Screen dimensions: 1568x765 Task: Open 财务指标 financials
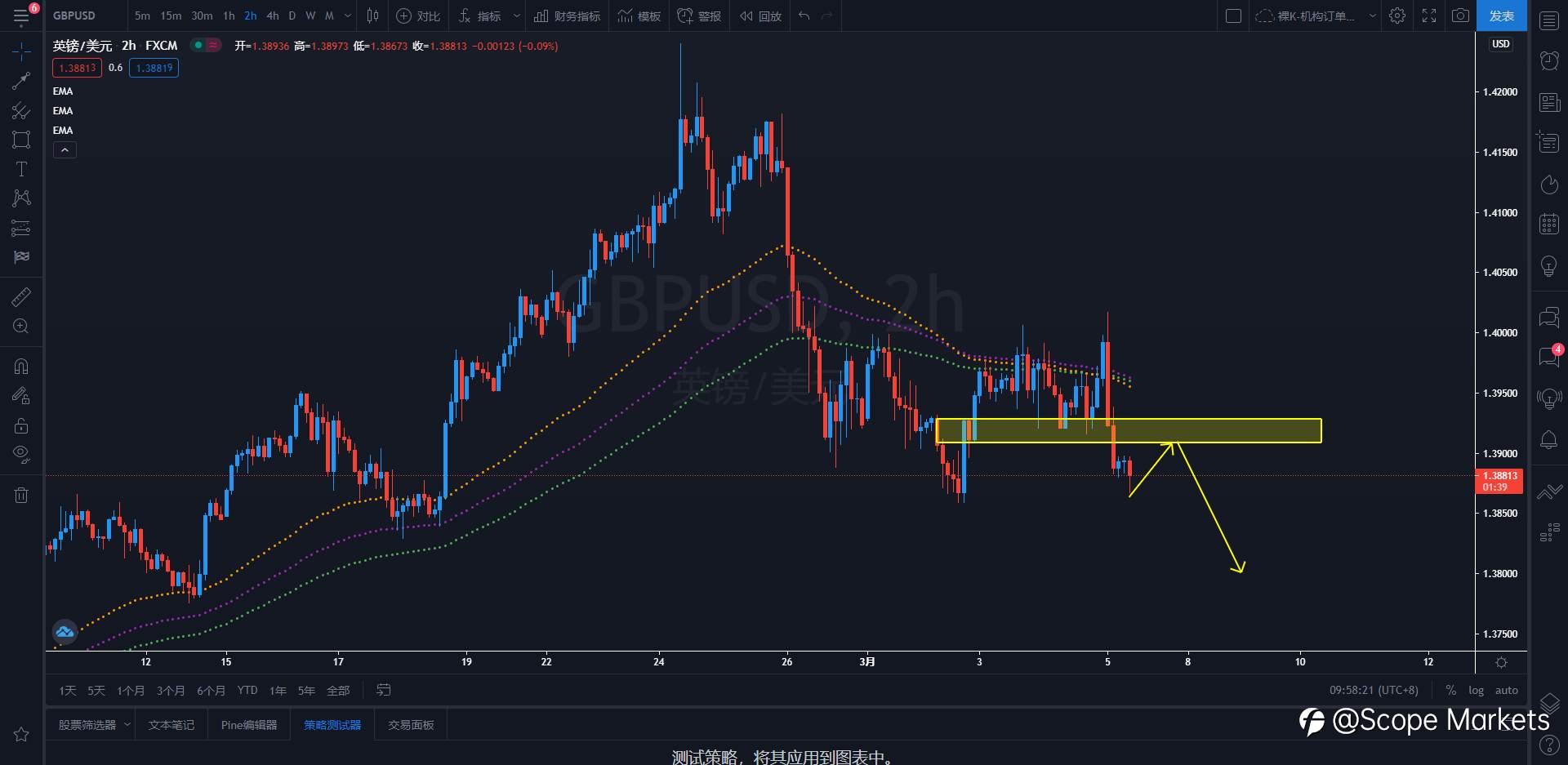coord(567,16)
